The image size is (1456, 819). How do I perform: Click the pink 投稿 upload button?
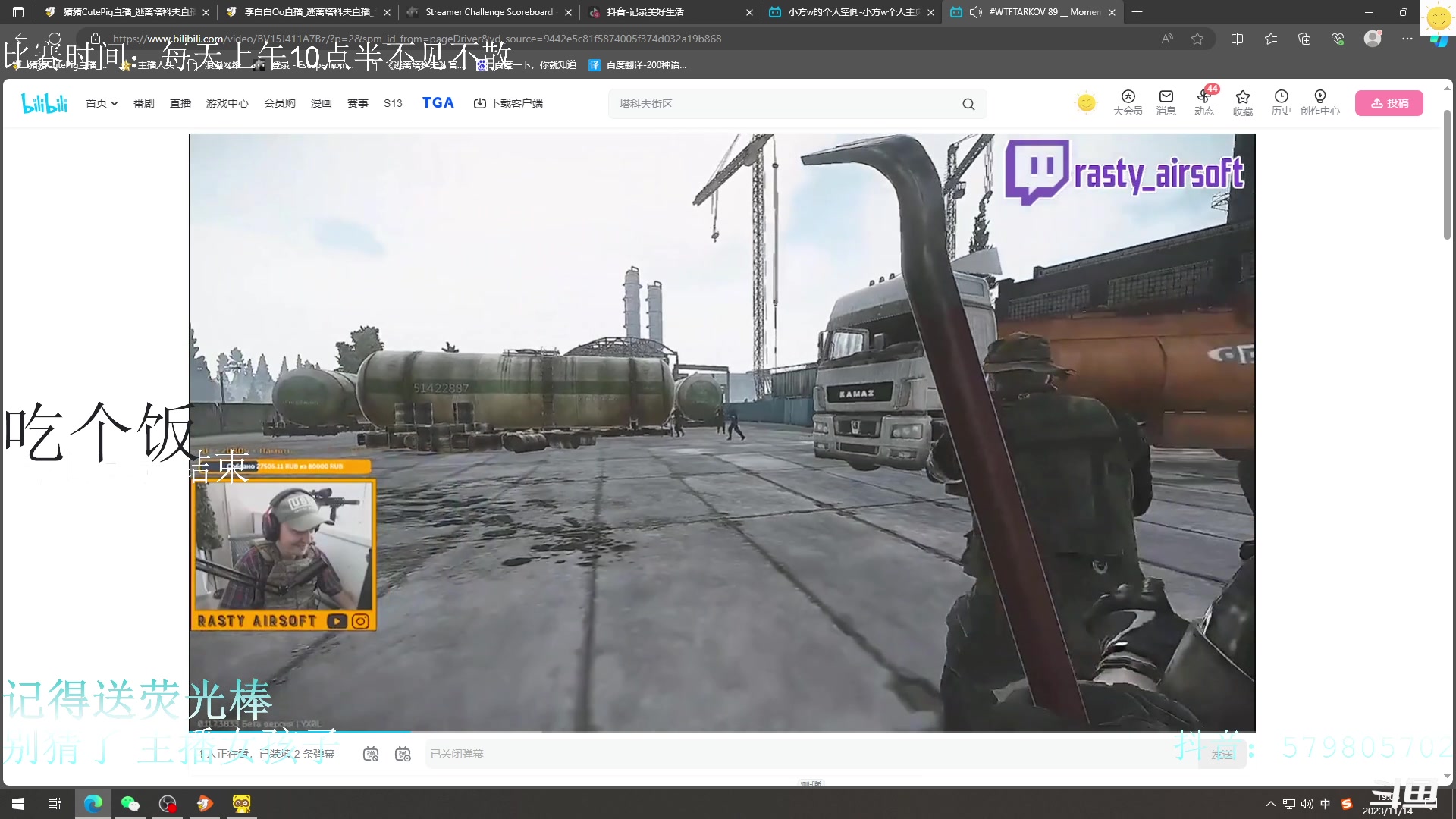coord(1389,103)
